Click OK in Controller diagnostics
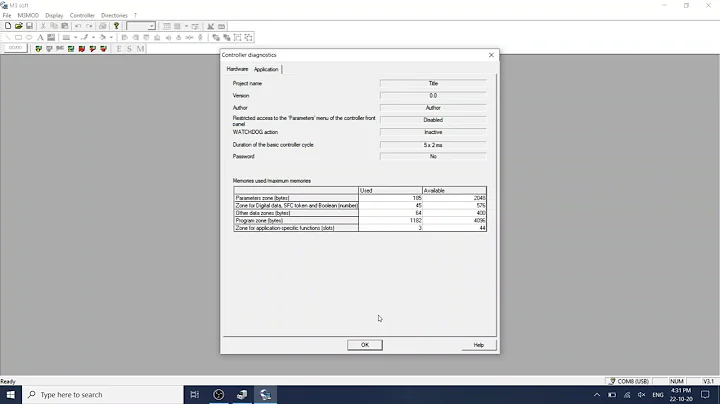 pyautogui.click(x=365, y=345)
